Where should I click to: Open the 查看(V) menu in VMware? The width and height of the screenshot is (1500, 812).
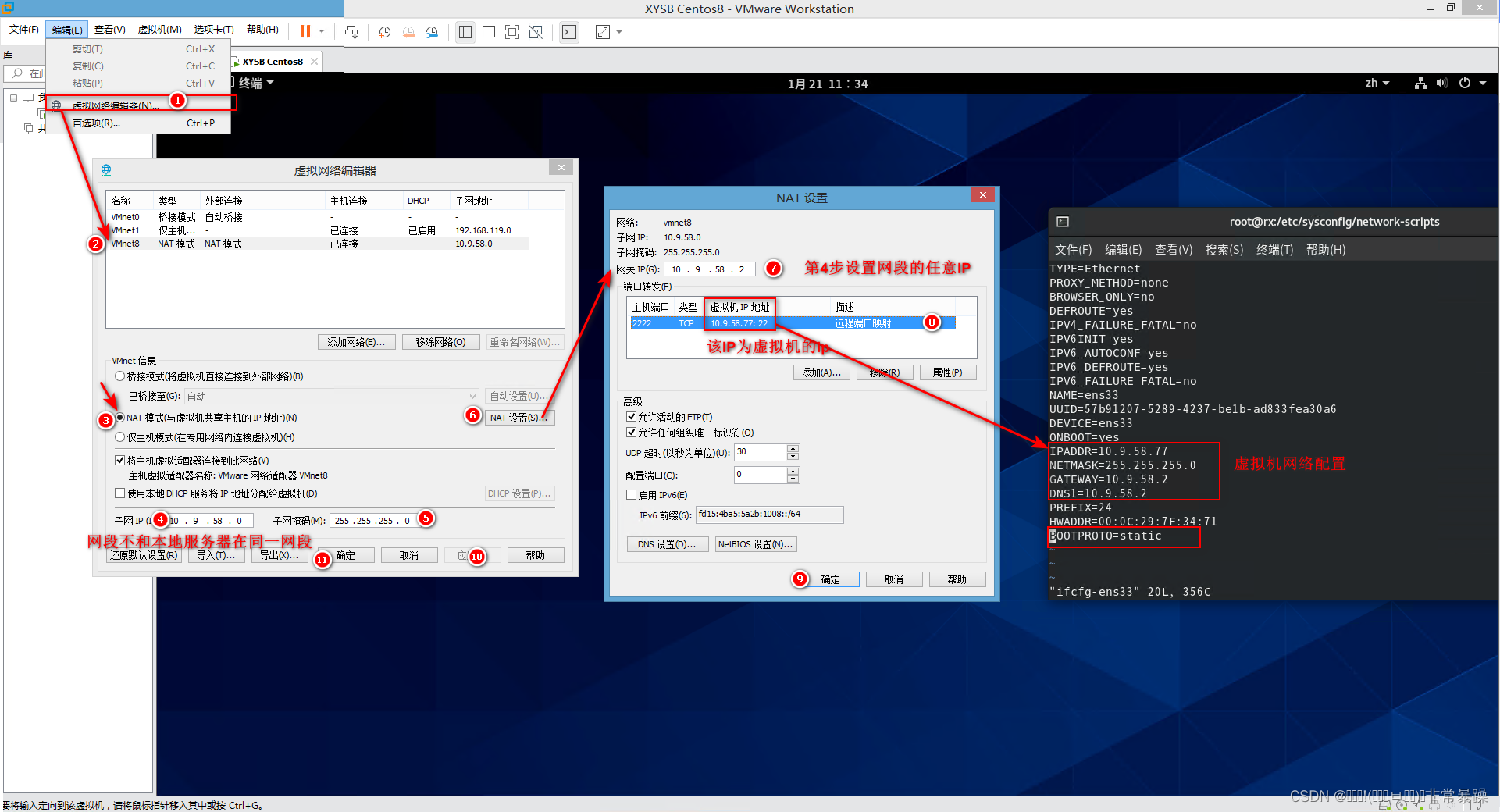click(110, 30)
